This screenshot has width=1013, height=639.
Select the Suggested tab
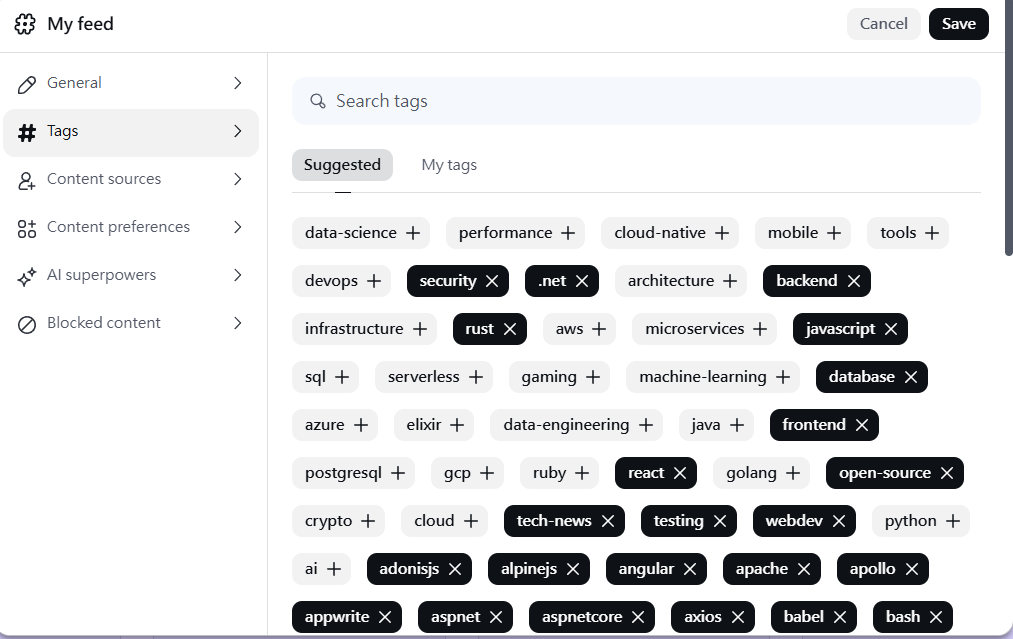(342, 165)
